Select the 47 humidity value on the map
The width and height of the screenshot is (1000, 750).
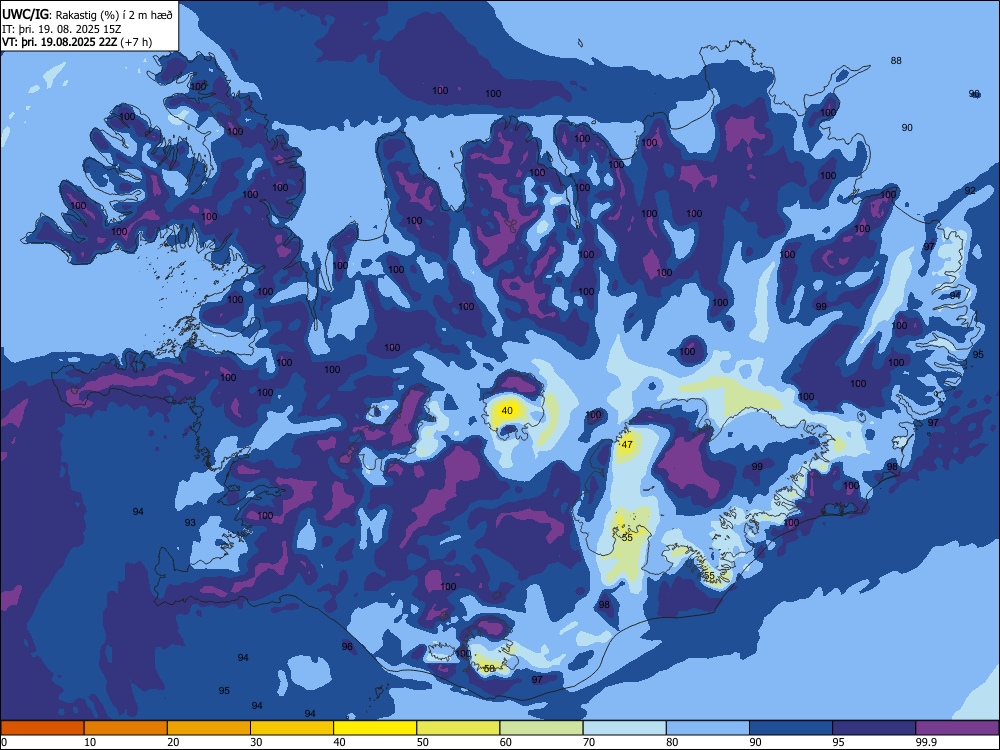(x=627, y=445)
